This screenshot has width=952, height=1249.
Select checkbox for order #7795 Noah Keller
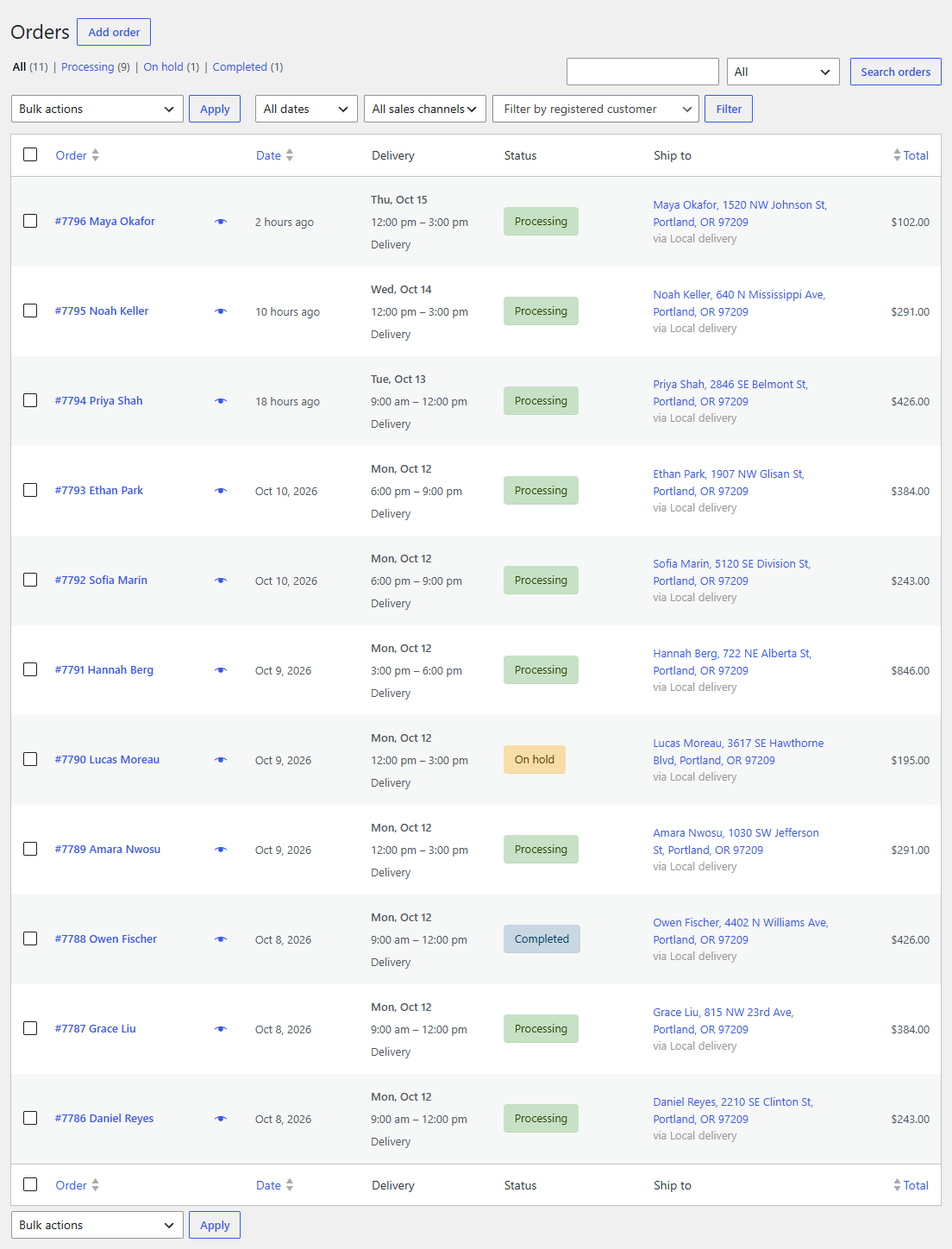click(30, 311)
